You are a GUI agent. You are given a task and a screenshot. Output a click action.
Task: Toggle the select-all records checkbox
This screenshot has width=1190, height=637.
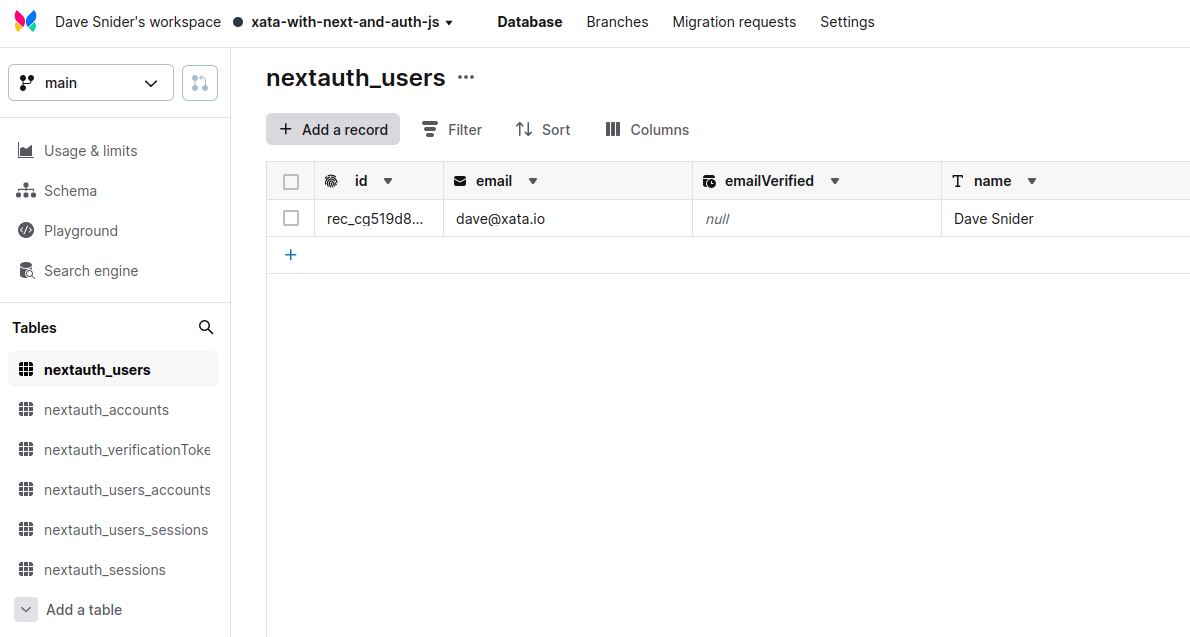(291, 181)
